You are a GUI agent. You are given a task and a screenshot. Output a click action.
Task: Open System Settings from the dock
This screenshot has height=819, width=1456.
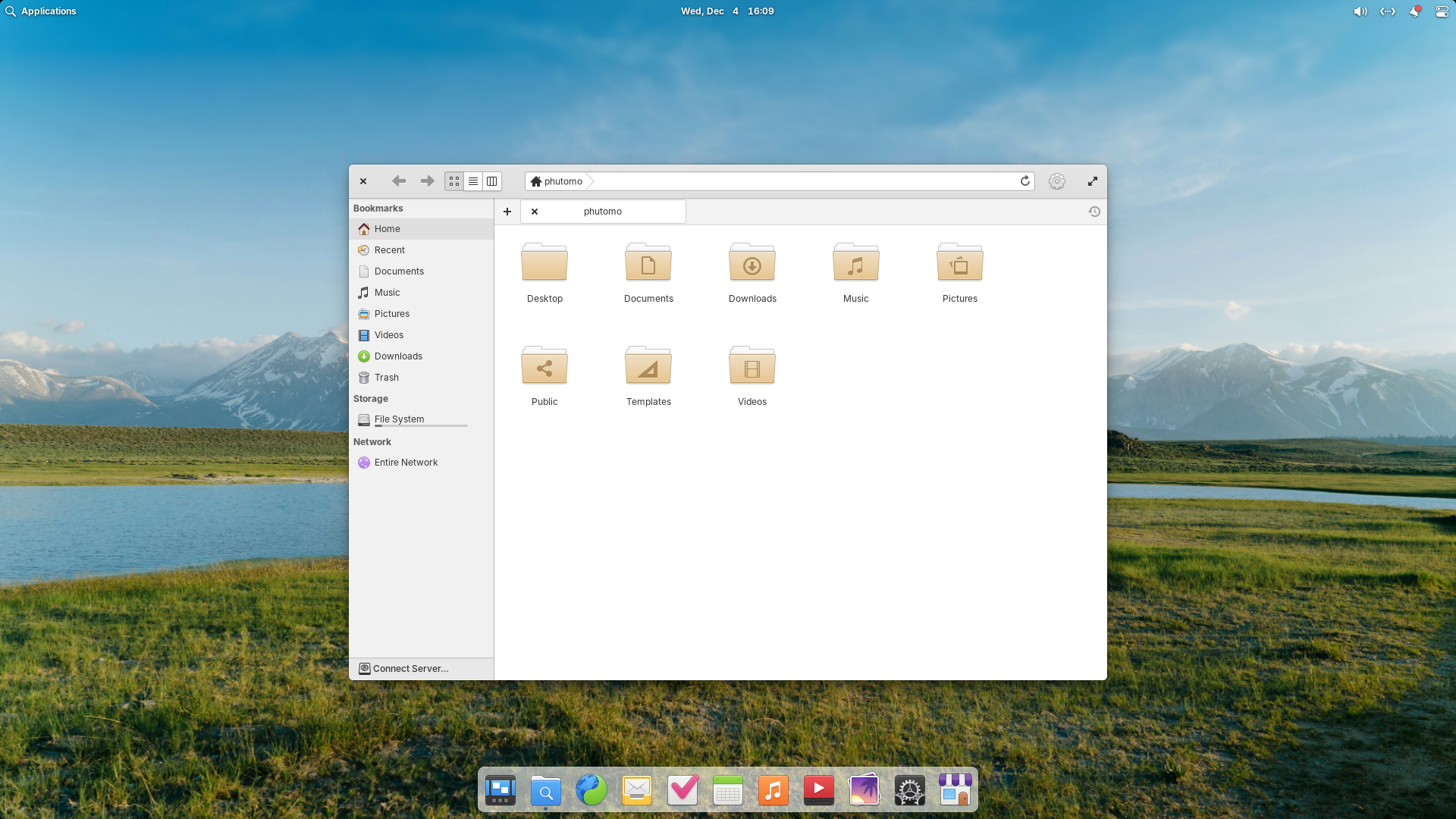coord(910,789)
